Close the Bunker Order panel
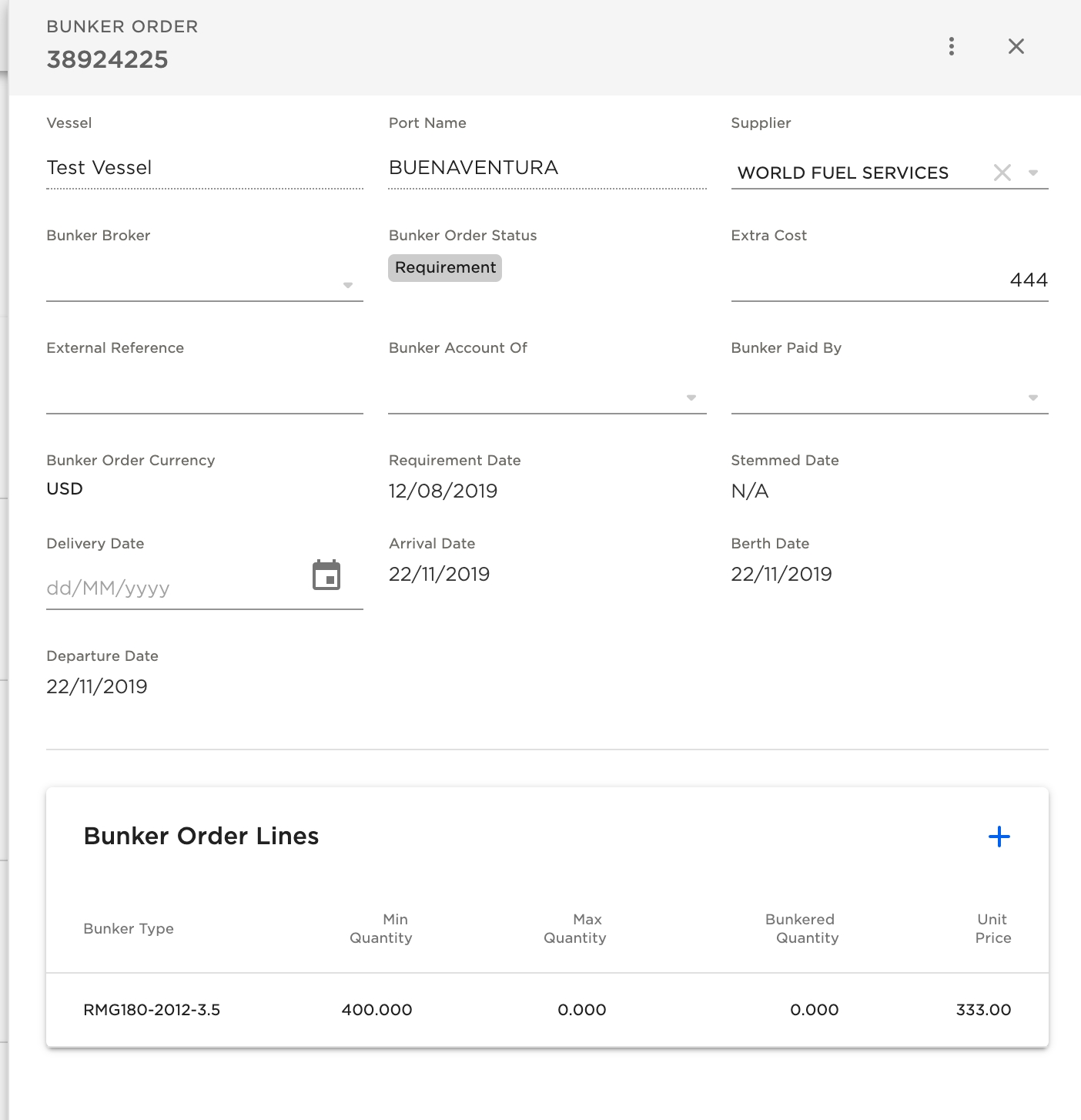 click(x=1016, y=46)
